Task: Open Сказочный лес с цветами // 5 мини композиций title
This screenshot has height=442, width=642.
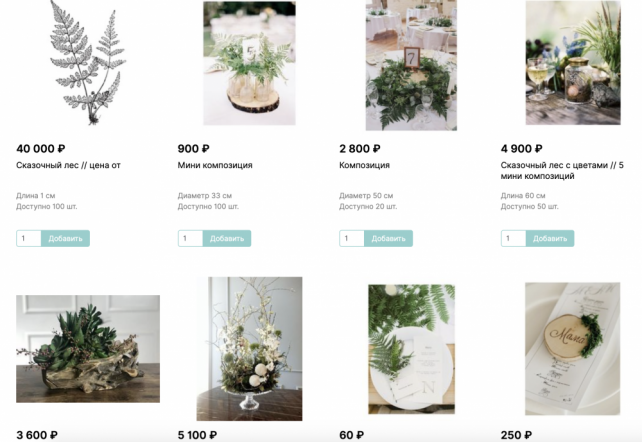Action: tap(562, 171)
